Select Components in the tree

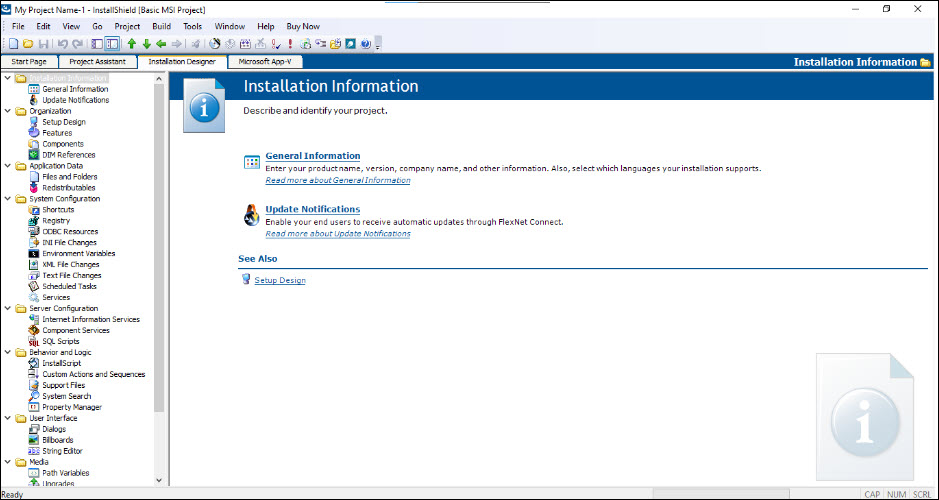pos(63,144)
